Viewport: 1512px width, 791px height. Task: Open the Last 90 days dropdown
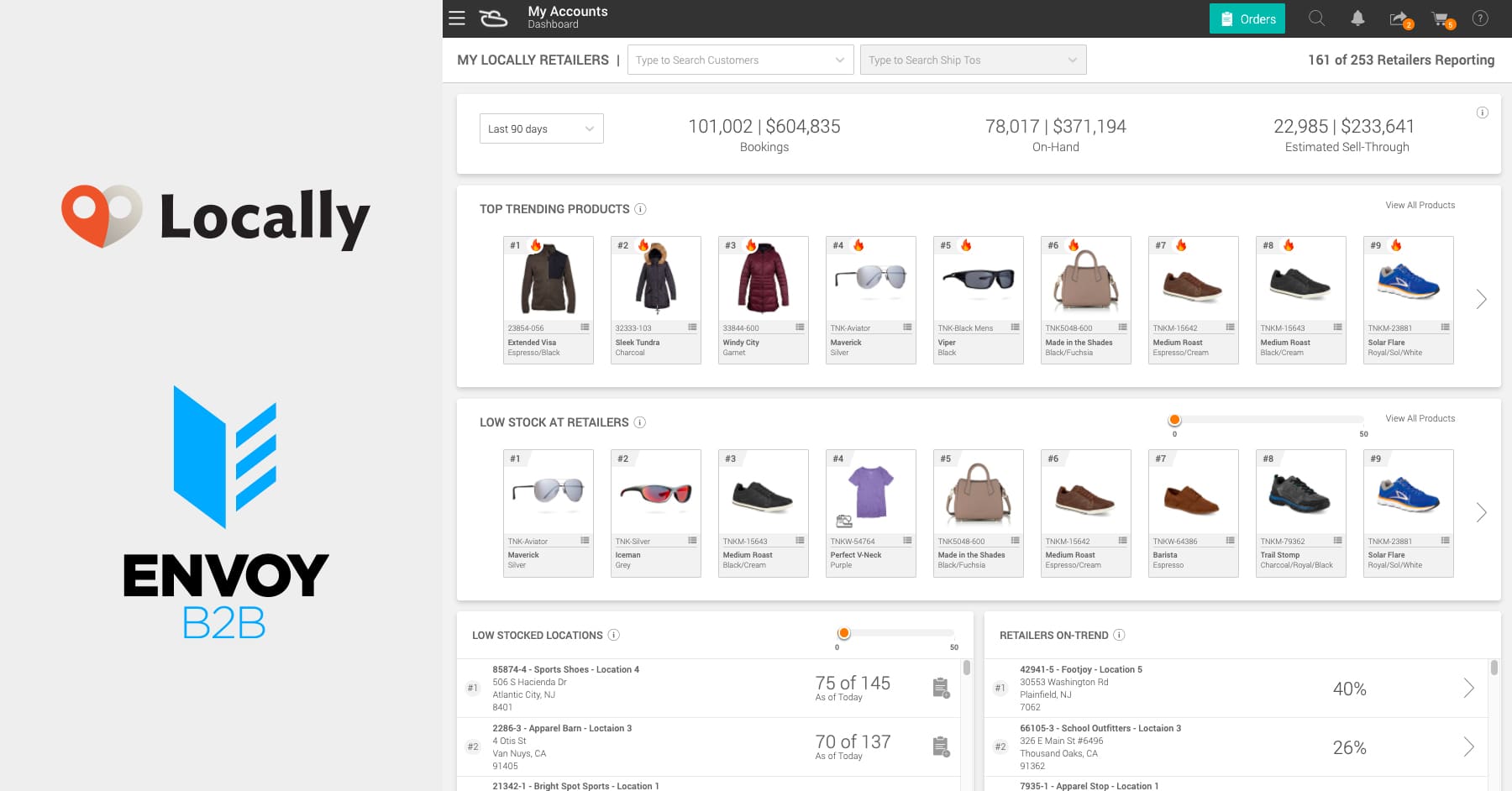click(x=541, y=128)
